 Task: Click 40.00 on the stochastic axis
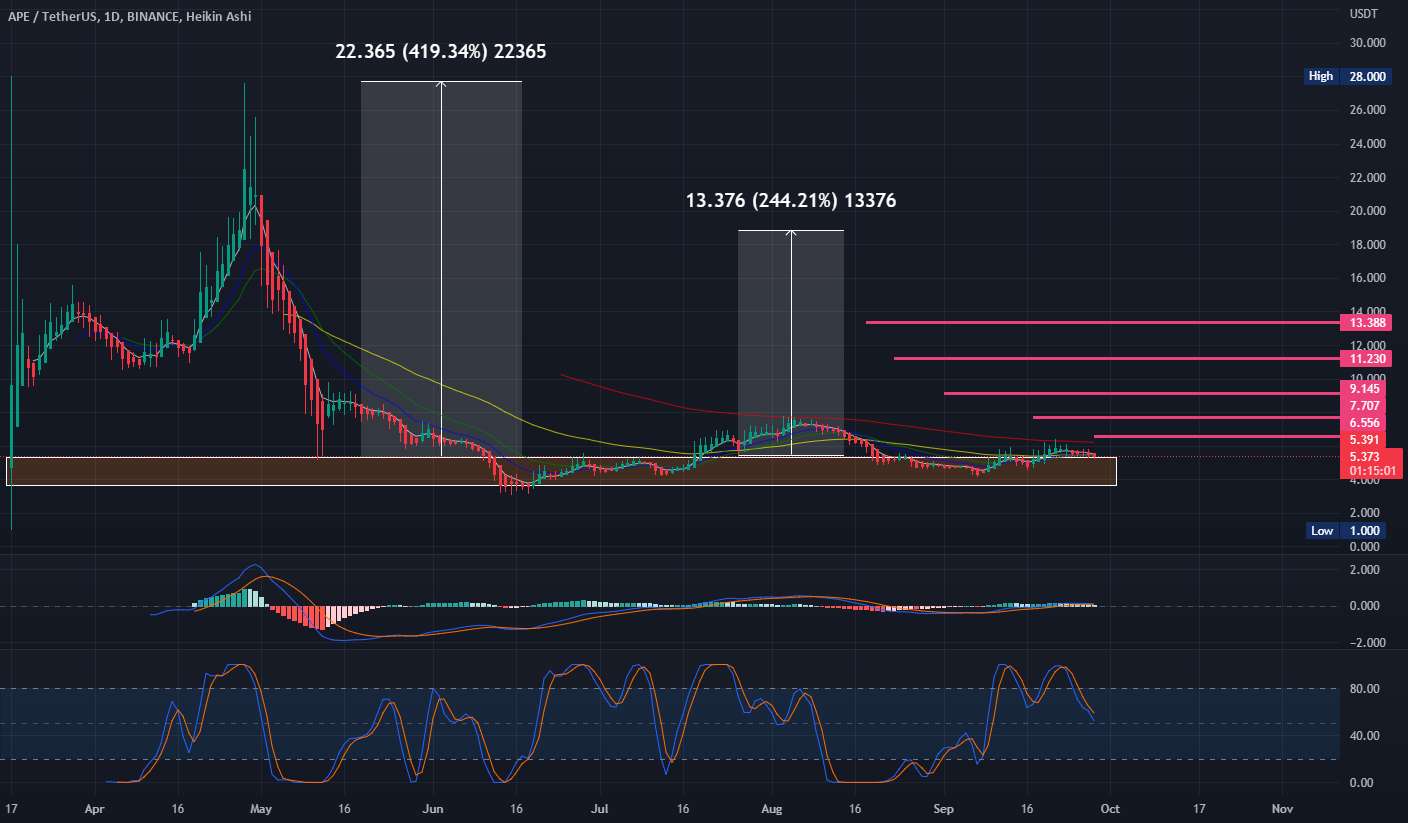(1367, 736)
